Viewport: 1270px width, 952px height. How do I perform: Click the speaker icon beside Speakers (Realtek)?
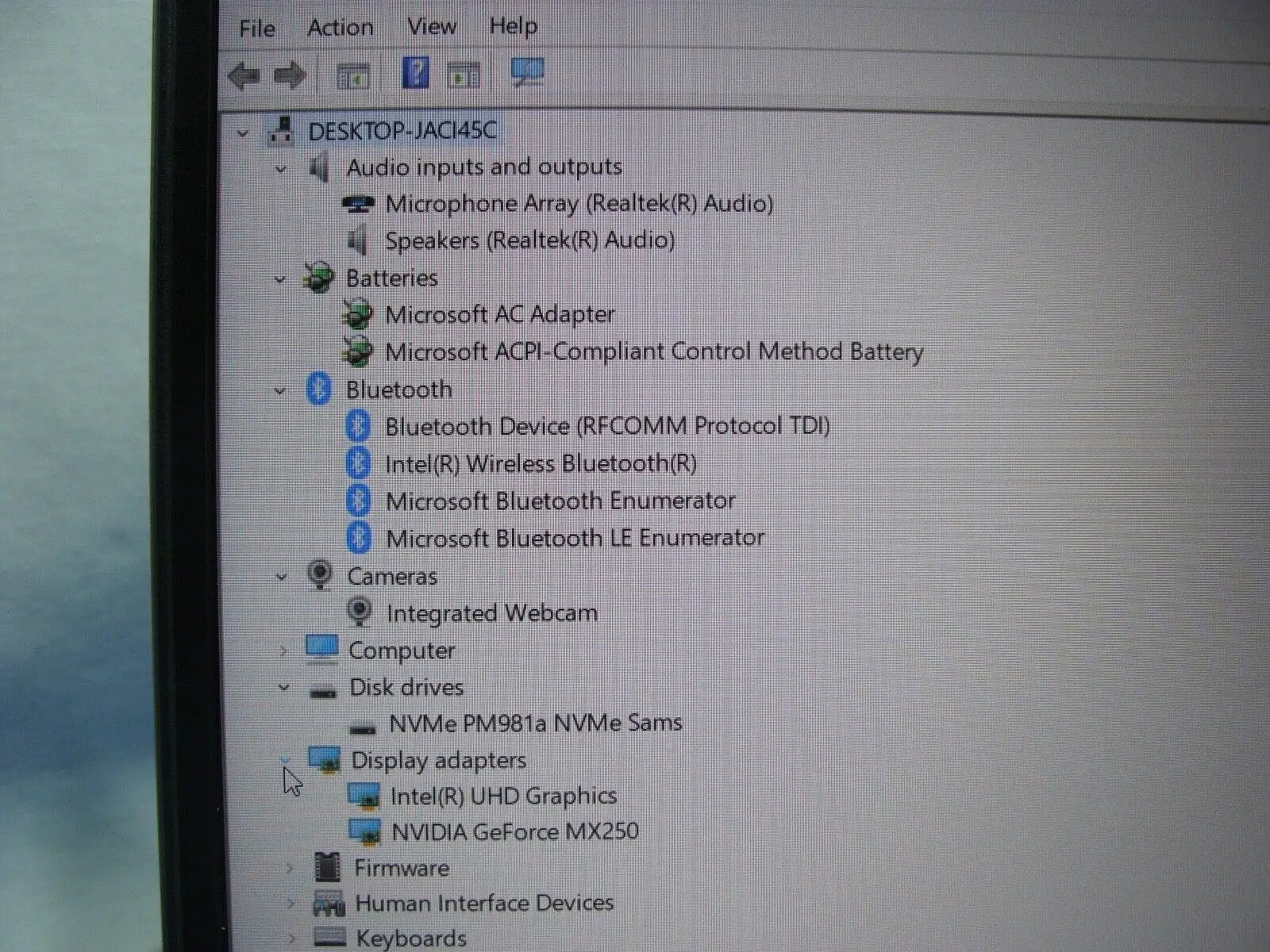pos(358,240)
